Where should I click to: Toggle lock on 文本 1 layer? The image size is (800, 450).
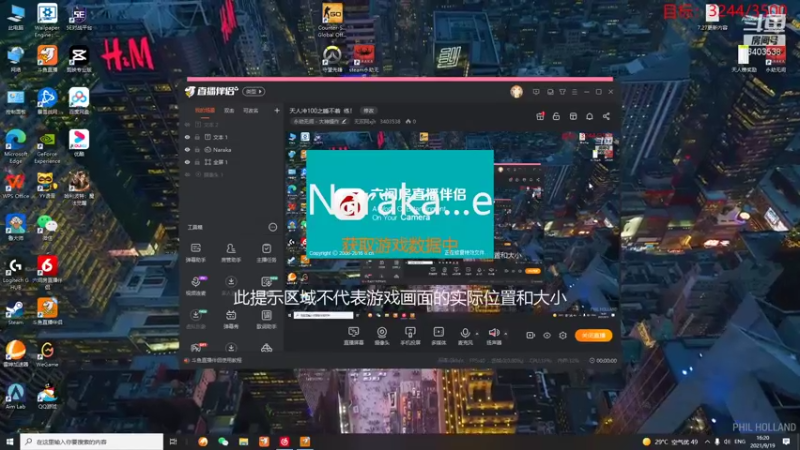pyautogui.click(x=197, y=137)
